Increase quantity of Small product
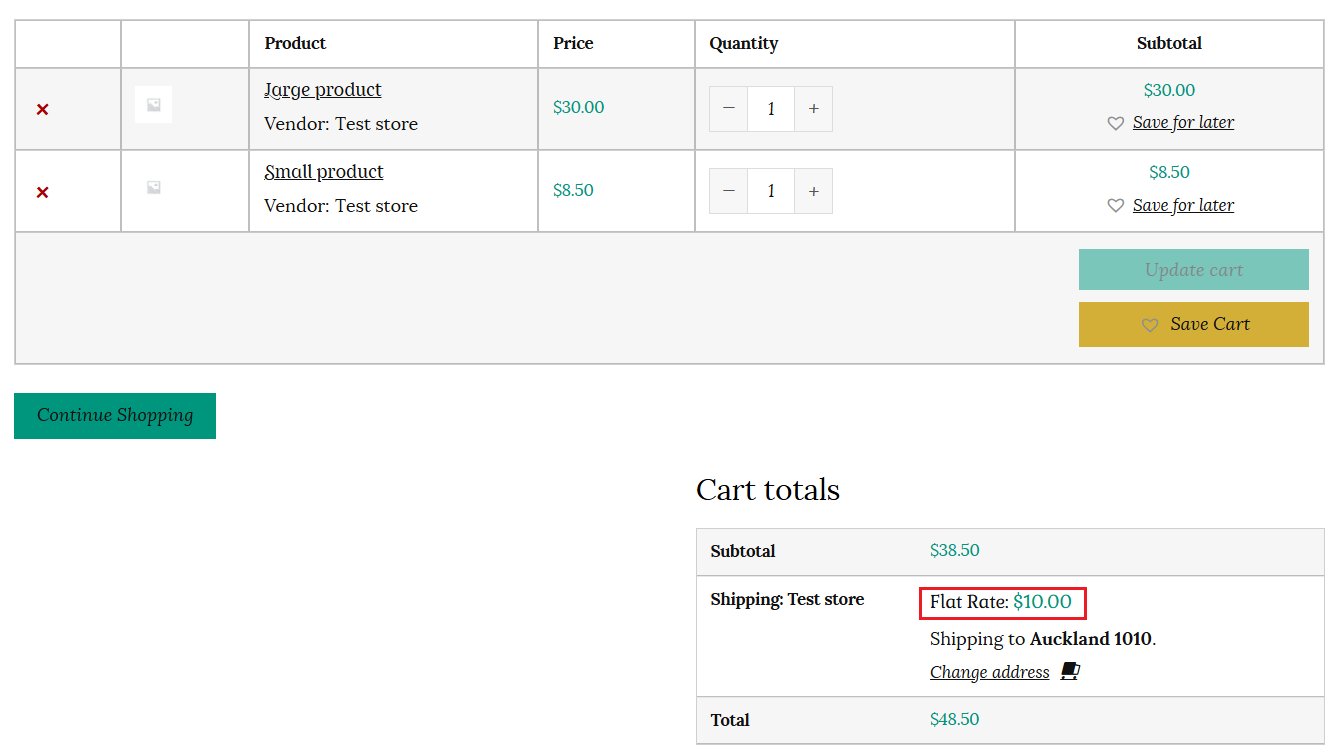The height and width of the screenshot is (751, 1339). tap(814, 191)
